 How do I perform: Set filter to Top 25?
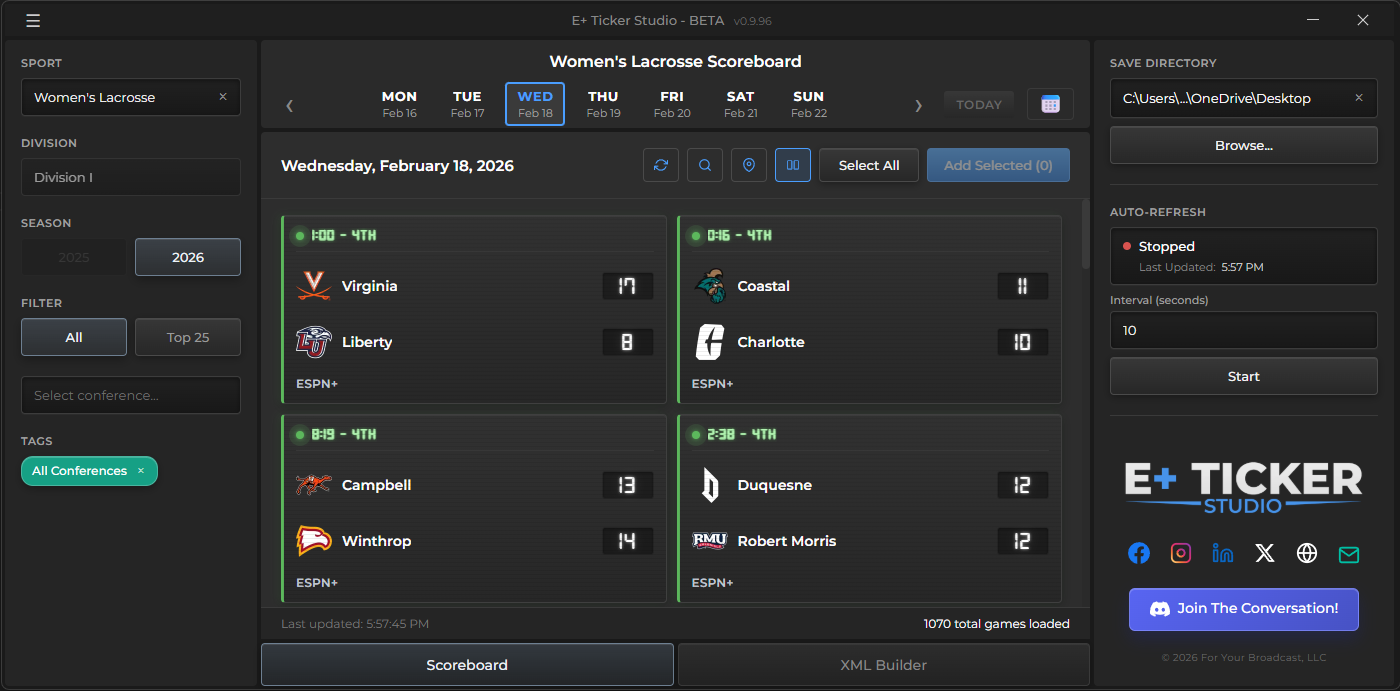tap(188, 337)
